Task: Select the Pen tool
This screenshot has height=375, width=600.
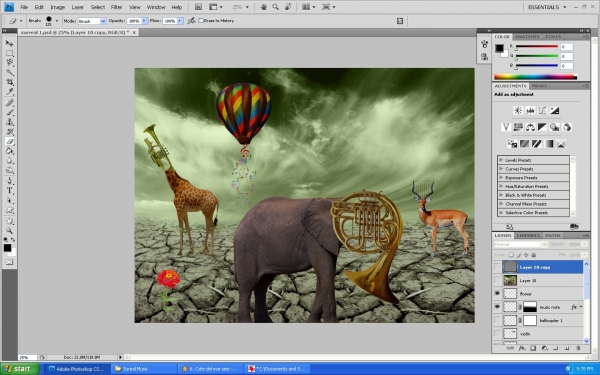Action: pyautogui.click(x=9, y=181)
